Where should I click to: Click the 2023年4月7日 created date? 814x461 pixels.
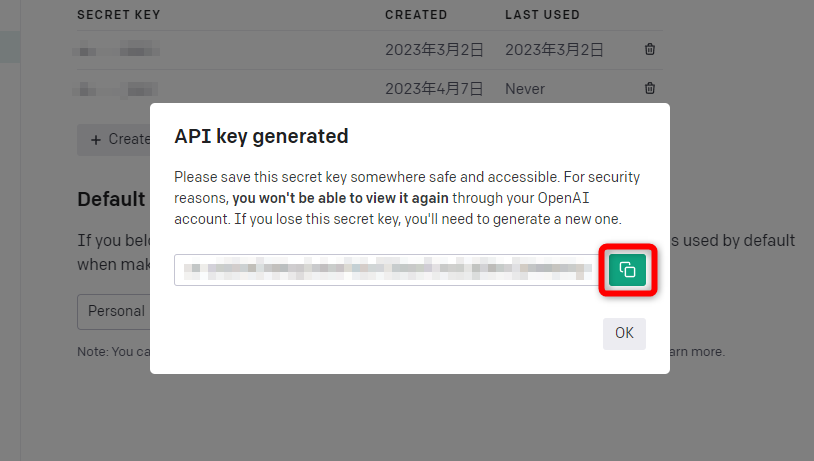pyautogui.click(x=434, y=89)
